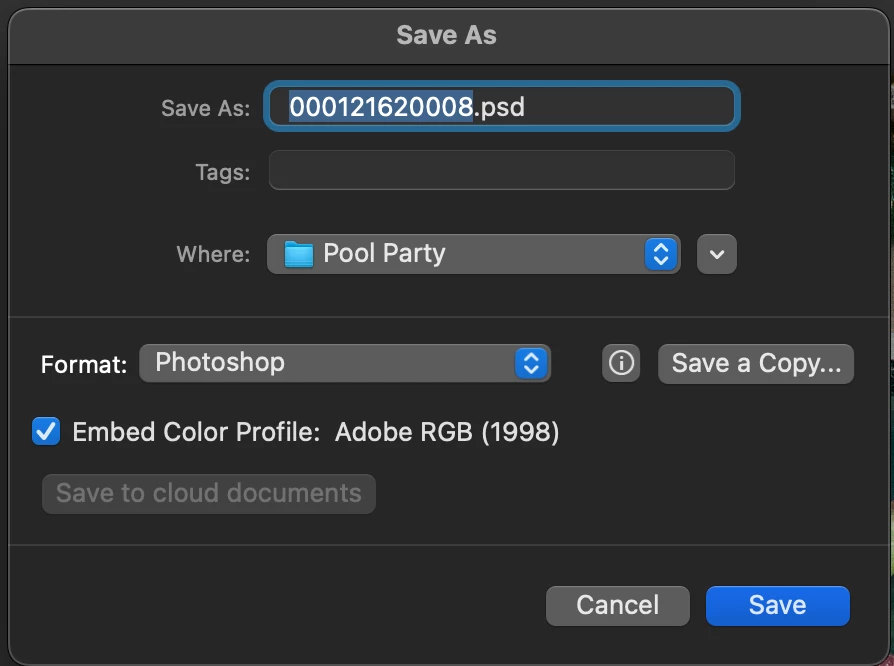Click the info icon beside Format
The image size is (894, 666).
(621, 363)
